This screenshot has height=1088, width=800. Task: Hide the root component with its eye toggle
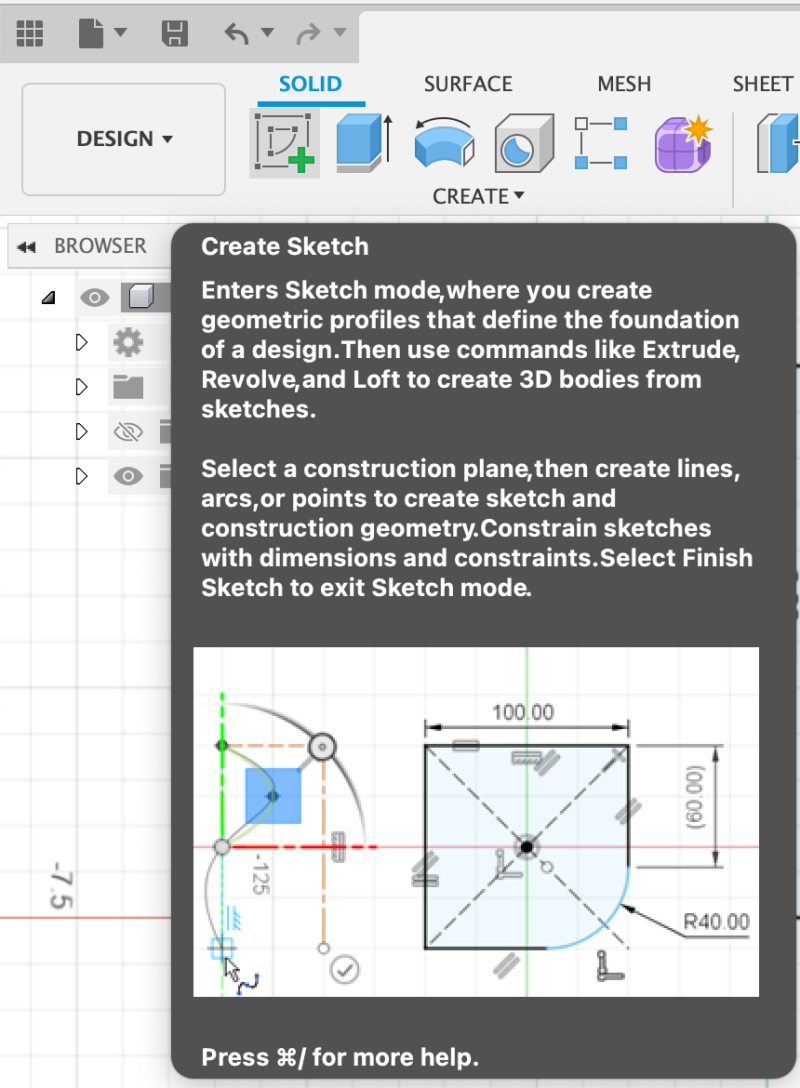point(95,296)
